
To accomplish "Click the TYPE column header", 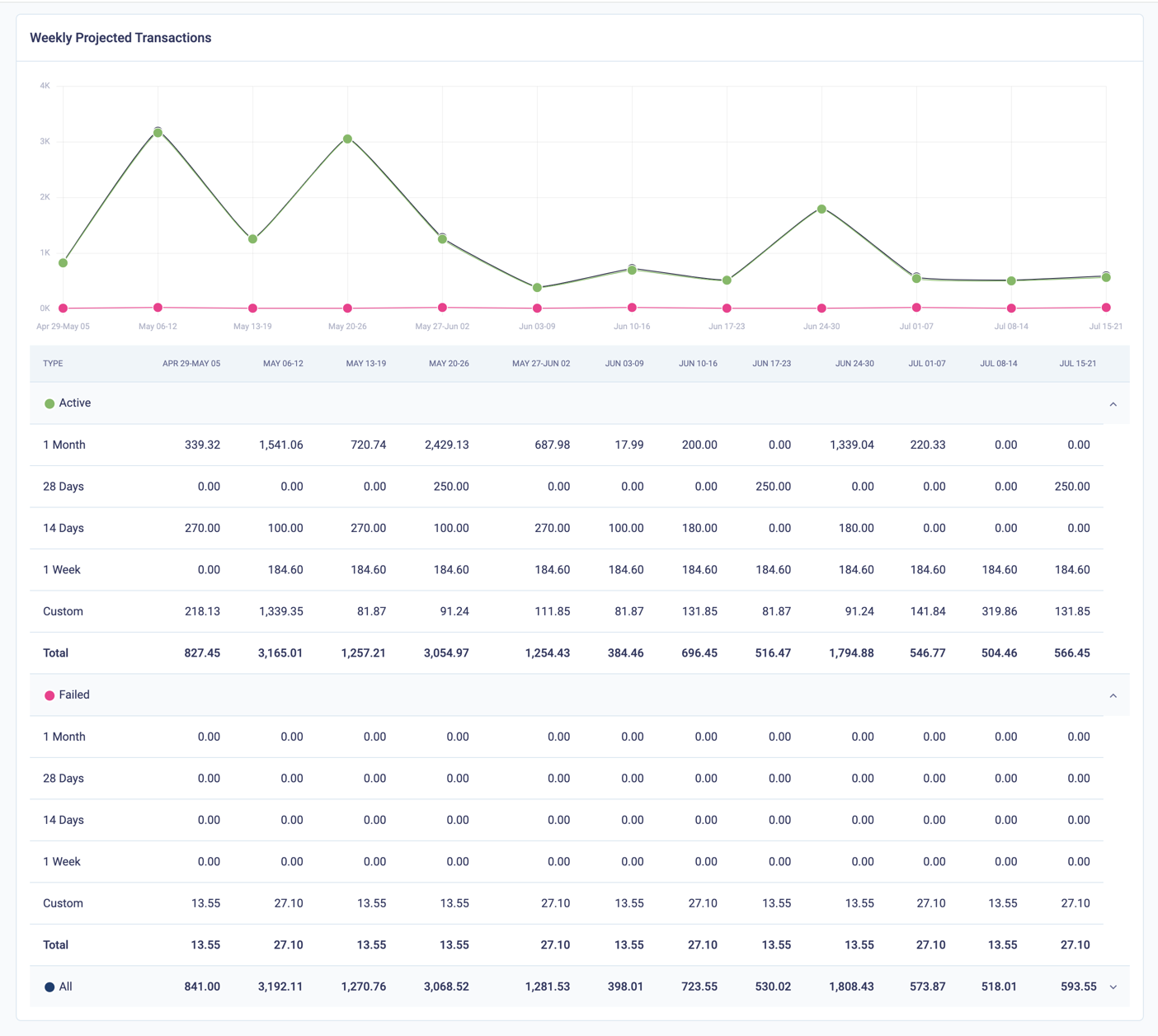I will [53, 364].
